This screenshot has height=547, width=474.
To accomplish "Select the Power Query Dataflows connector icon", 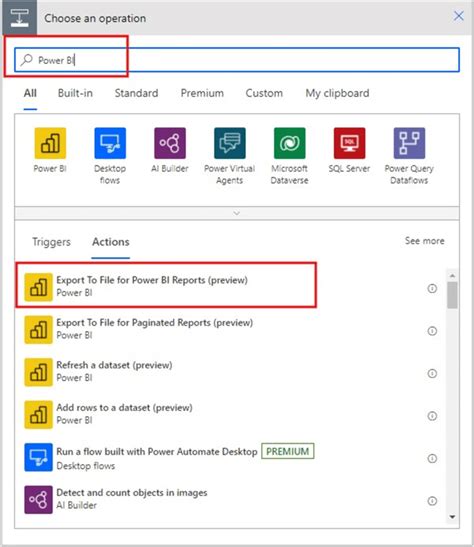I will pos(409,143).
